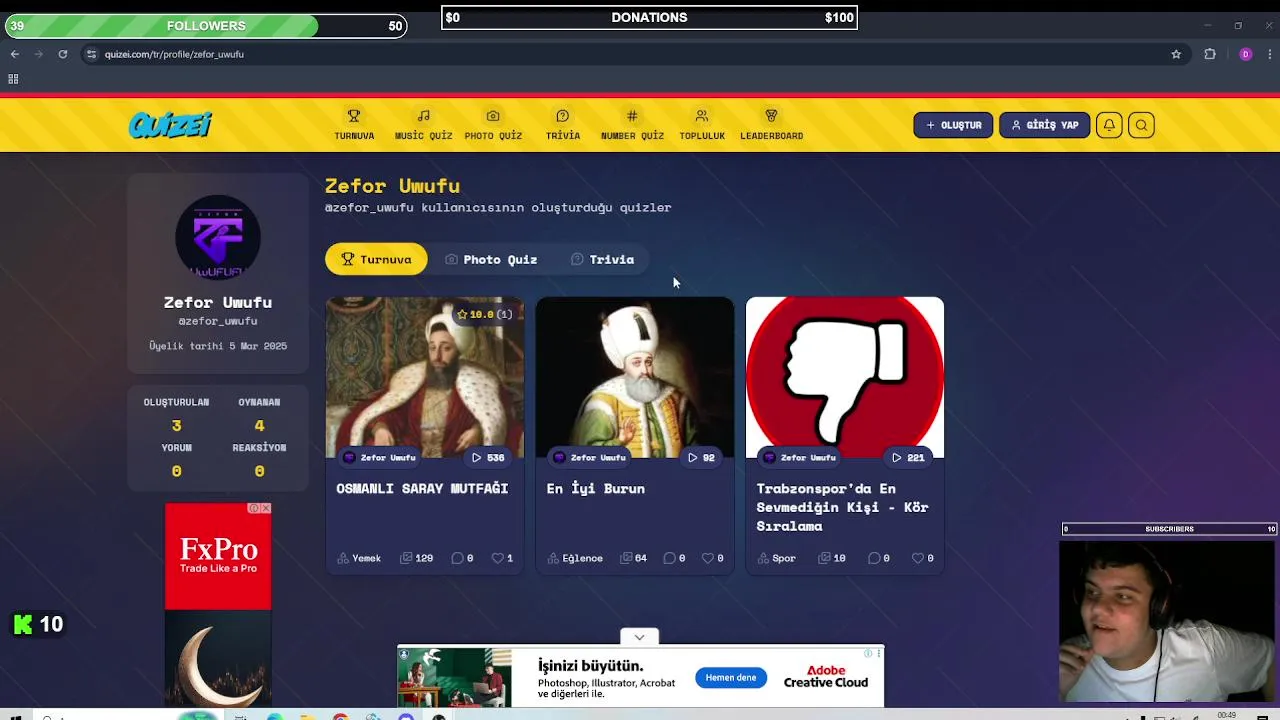Open En İyi Burun quiz thumbnail

635,377
